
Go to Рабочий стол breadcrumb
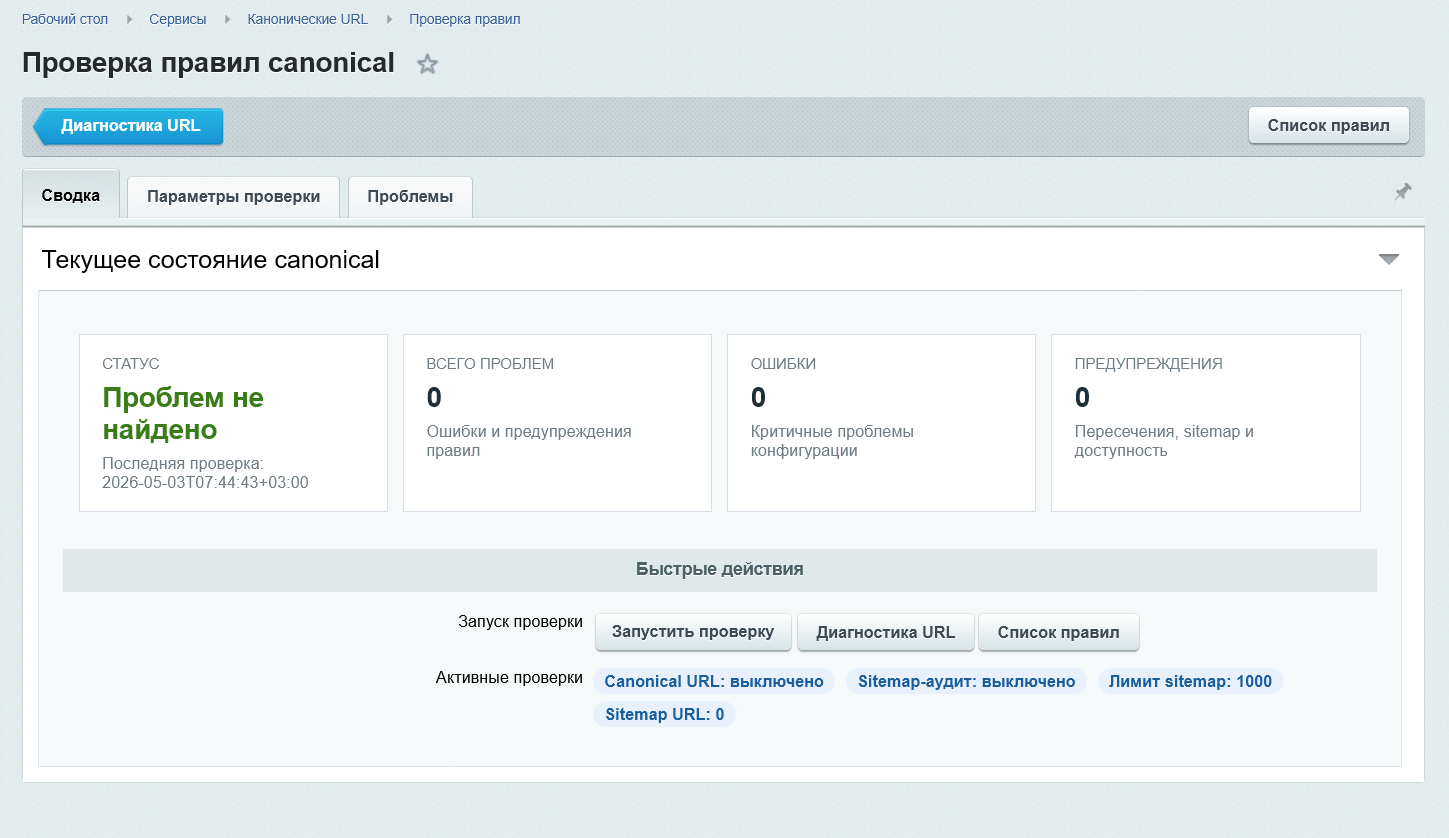(65, 19)
